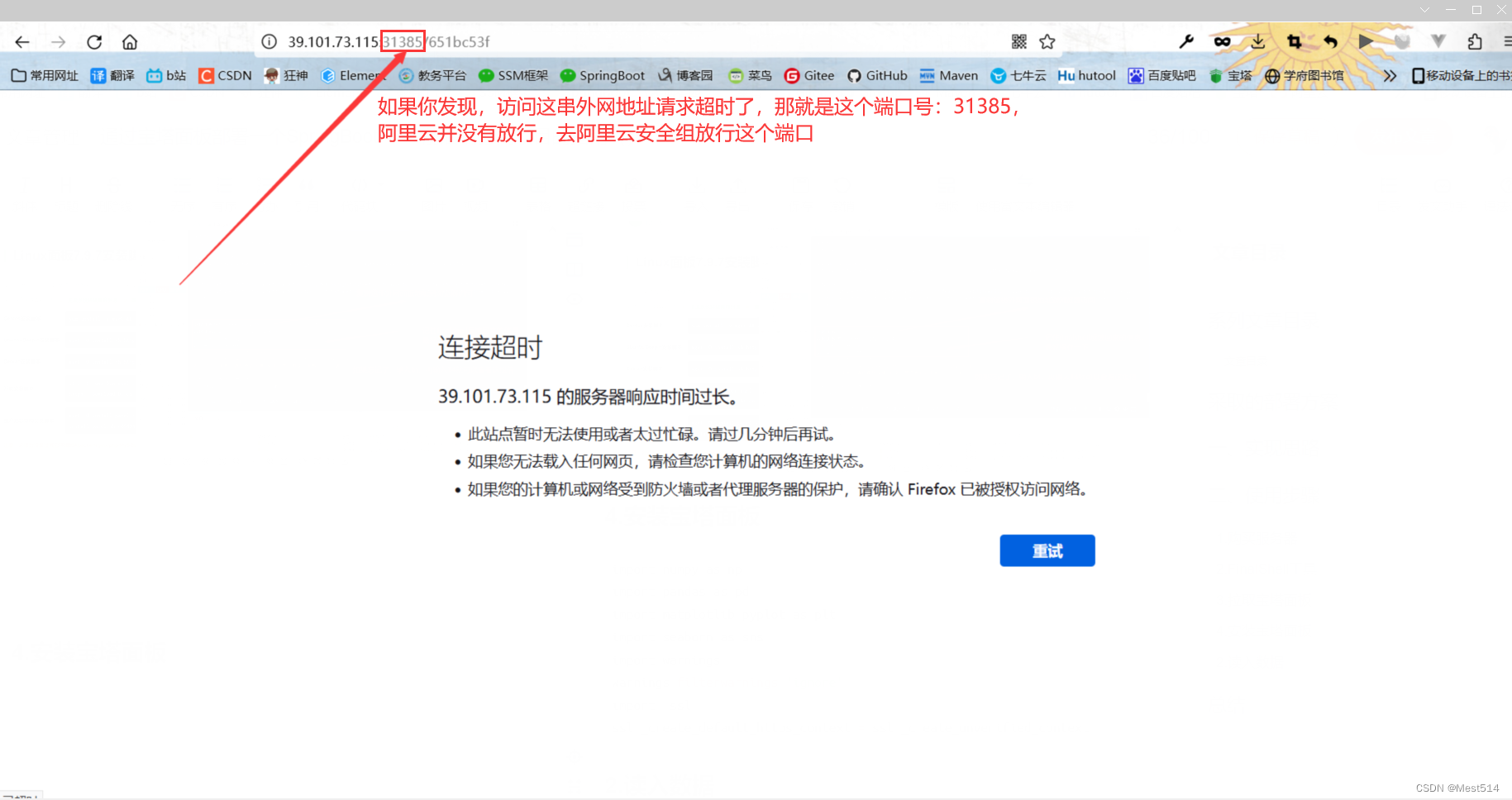Screen dimensions: 1512x800
Task: Open the Downloads panel
Action: (1258, 40)
